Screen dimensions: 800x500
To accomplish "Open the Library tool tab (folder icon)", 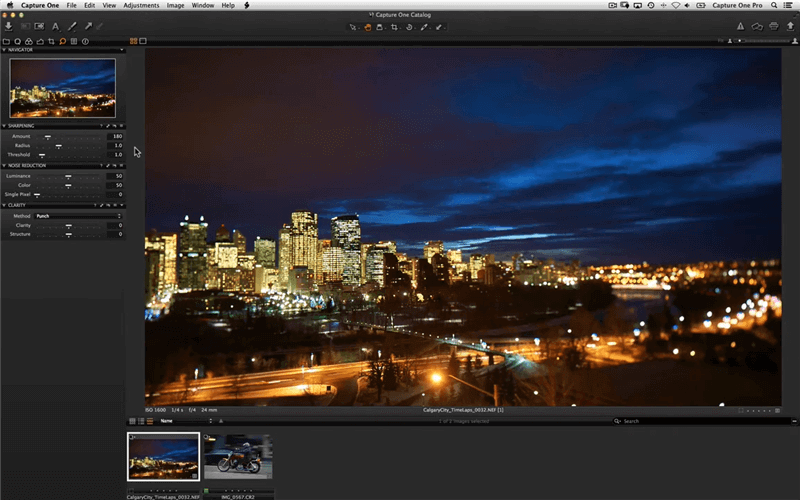I will click(x=6, y=41).
